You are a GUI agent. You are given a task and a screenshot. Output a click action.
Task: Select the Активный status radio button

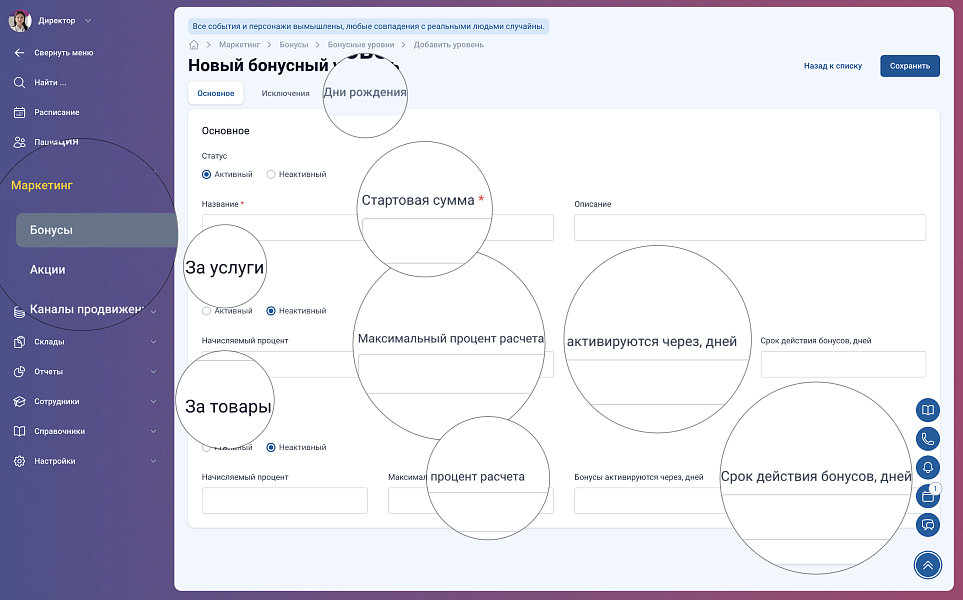point(207,174)
